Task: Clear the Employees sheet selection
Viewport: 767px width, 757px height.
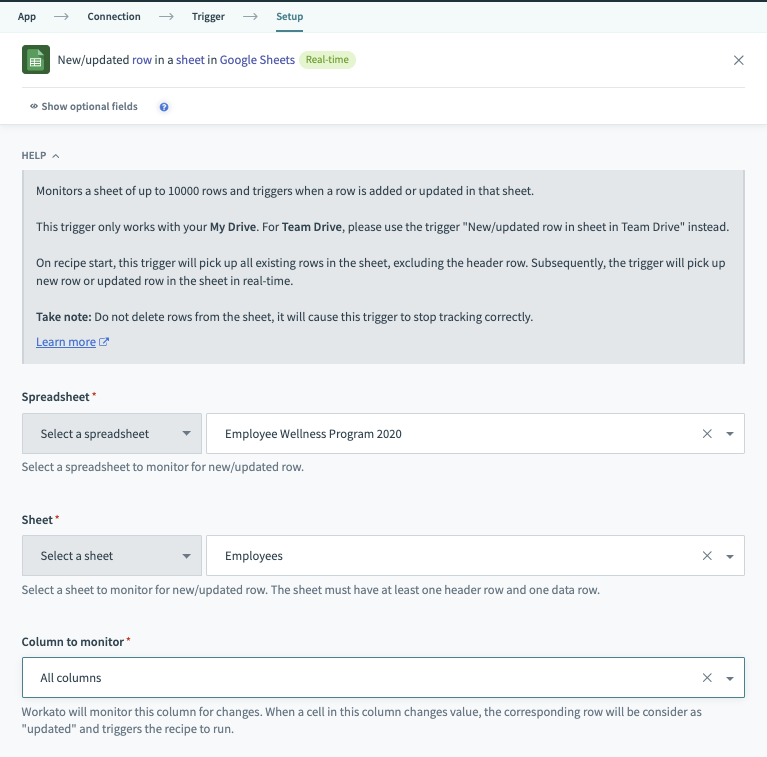Action: (707, 556)
